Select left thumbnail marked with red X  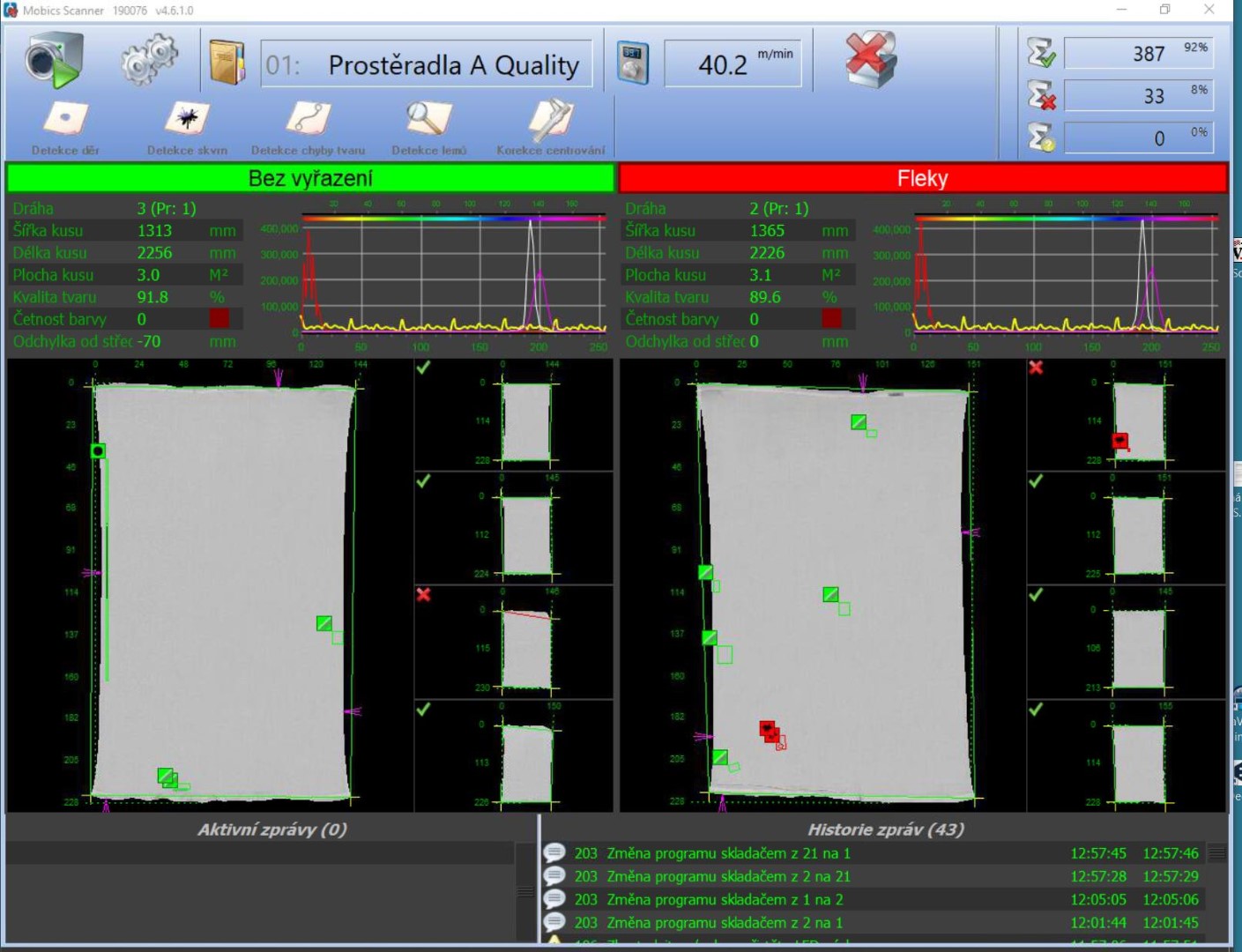point(514,642)
